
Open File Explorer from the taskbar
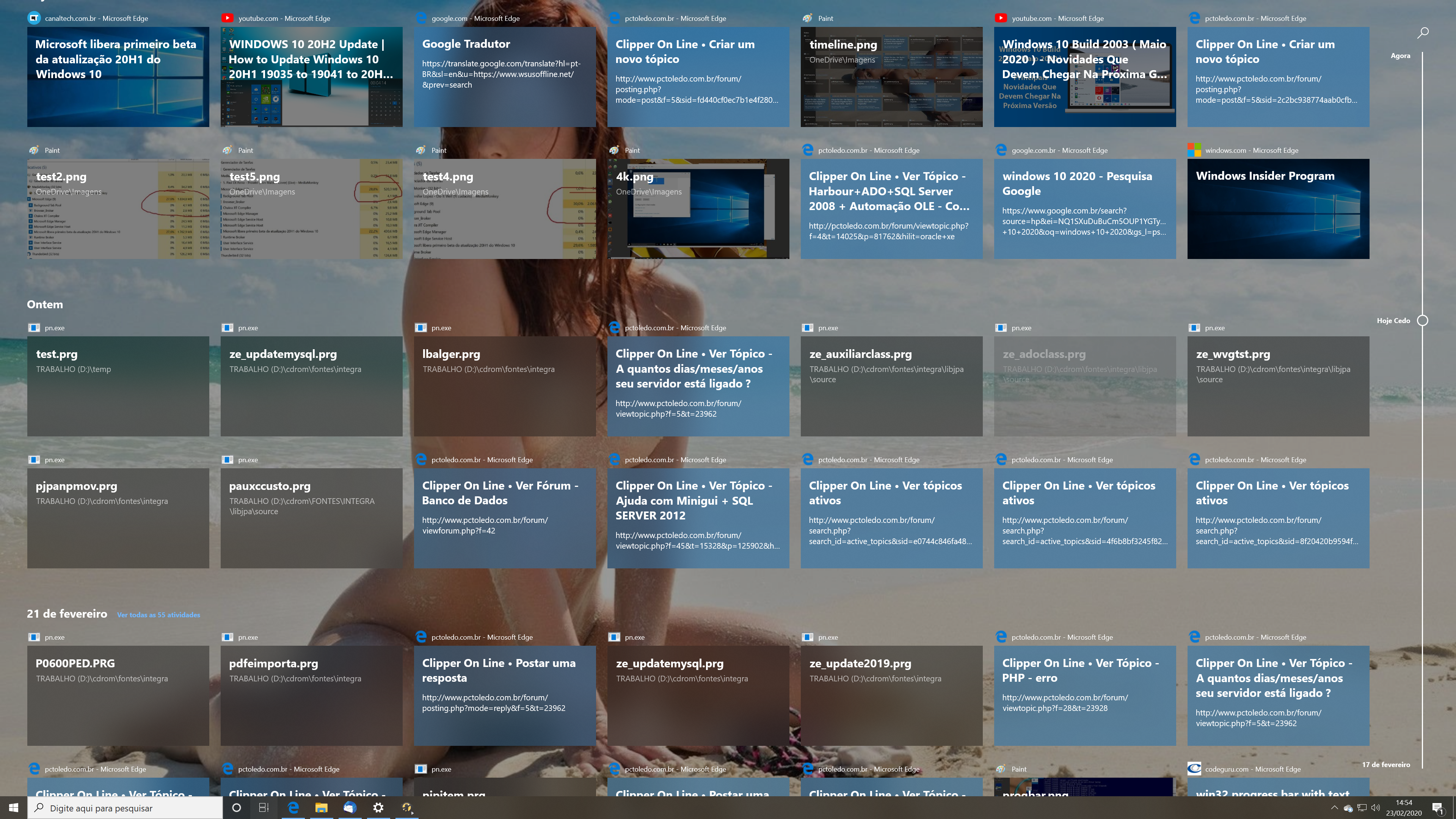tap(321, 808)
